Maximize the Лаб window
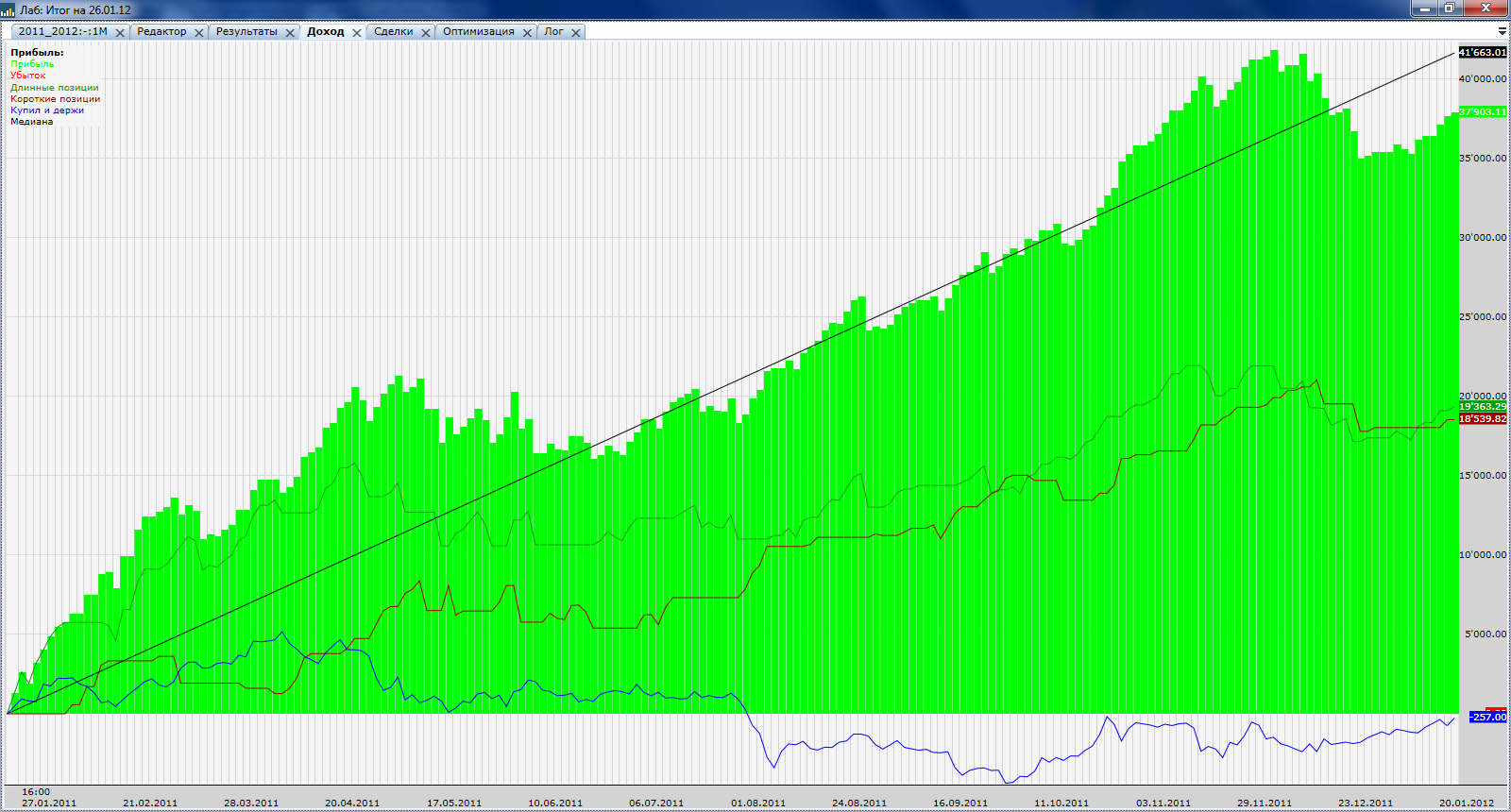Image resolution: width=1511 pixels, height=812 pixels. pos(1449,8)
